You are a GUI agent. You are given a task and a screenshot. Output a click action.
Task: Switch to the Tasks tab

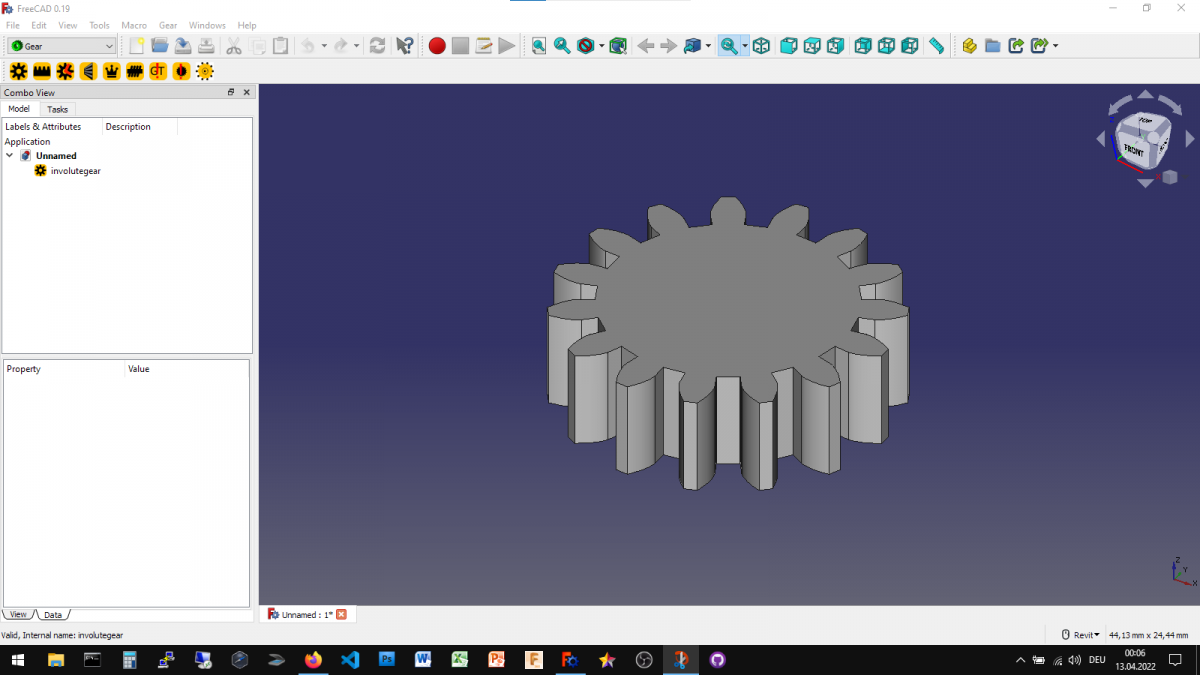[x=57, y=108]
